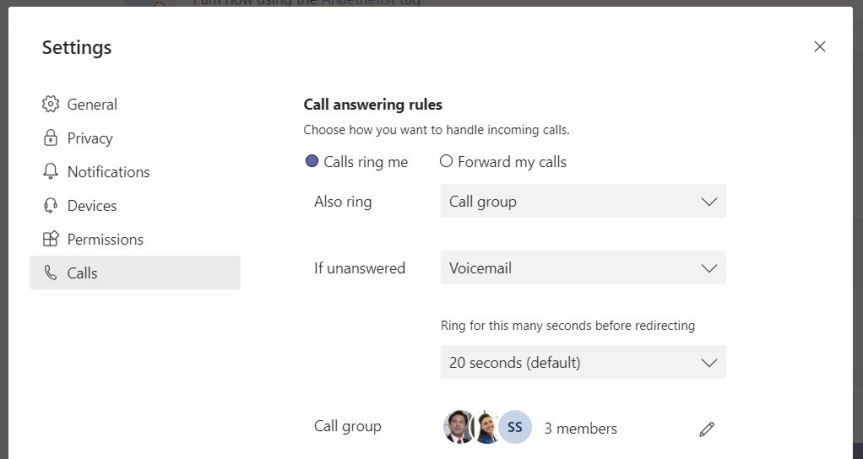Close the Settings dialog
The image size is (863, 459).
[820, 47]
